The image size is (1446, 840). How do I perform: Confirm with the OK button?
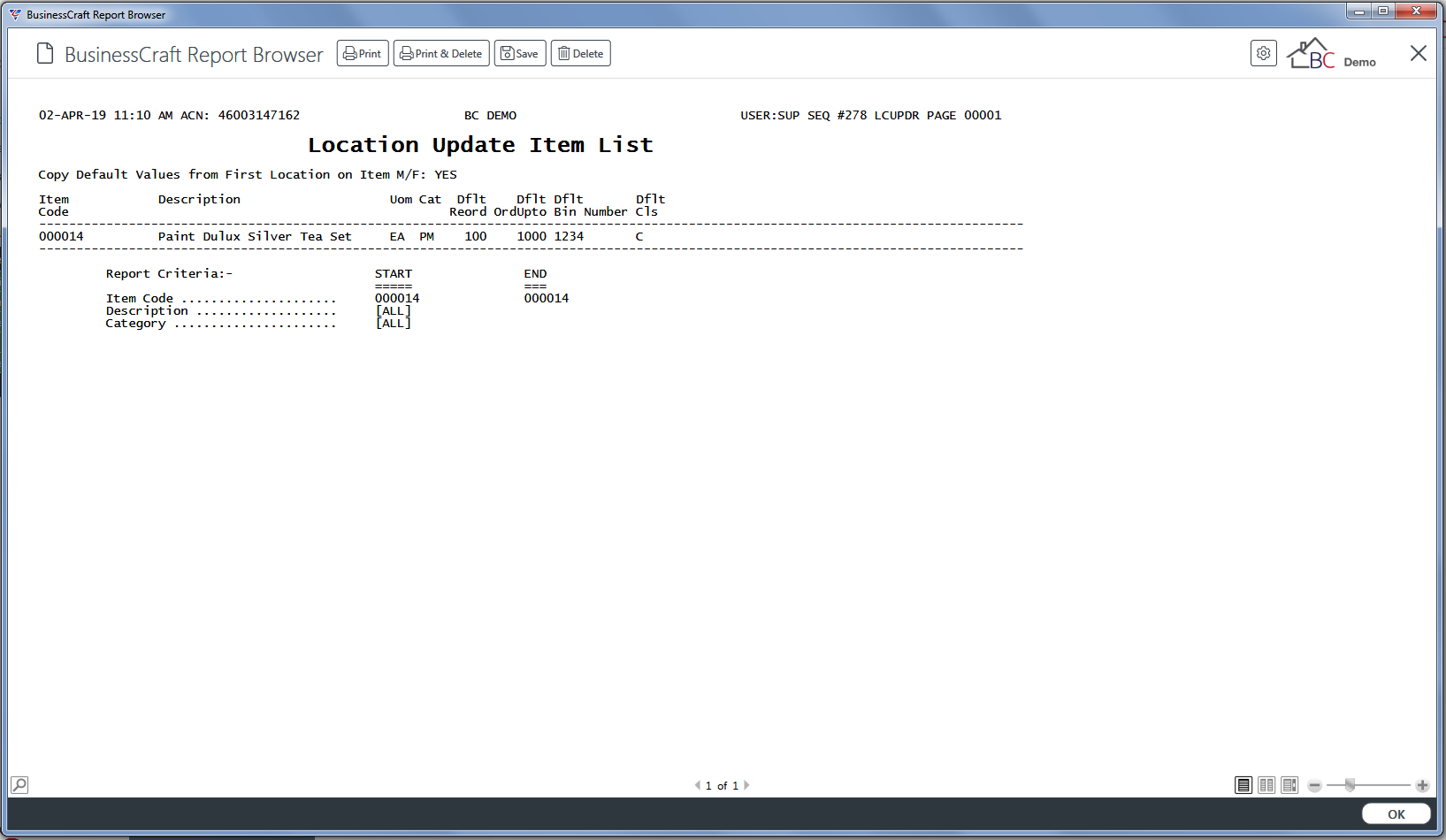(1396, 814)
